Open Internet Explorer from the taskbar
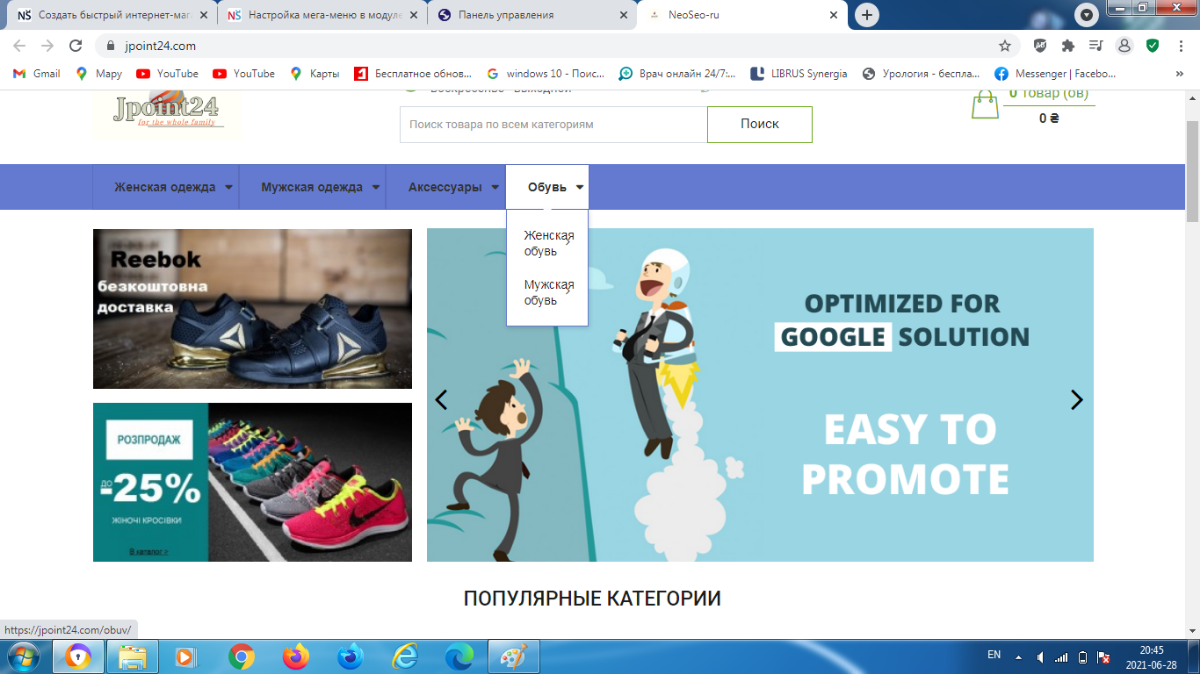The height and width of the screenshot is (674, 1200). point(405,657)
